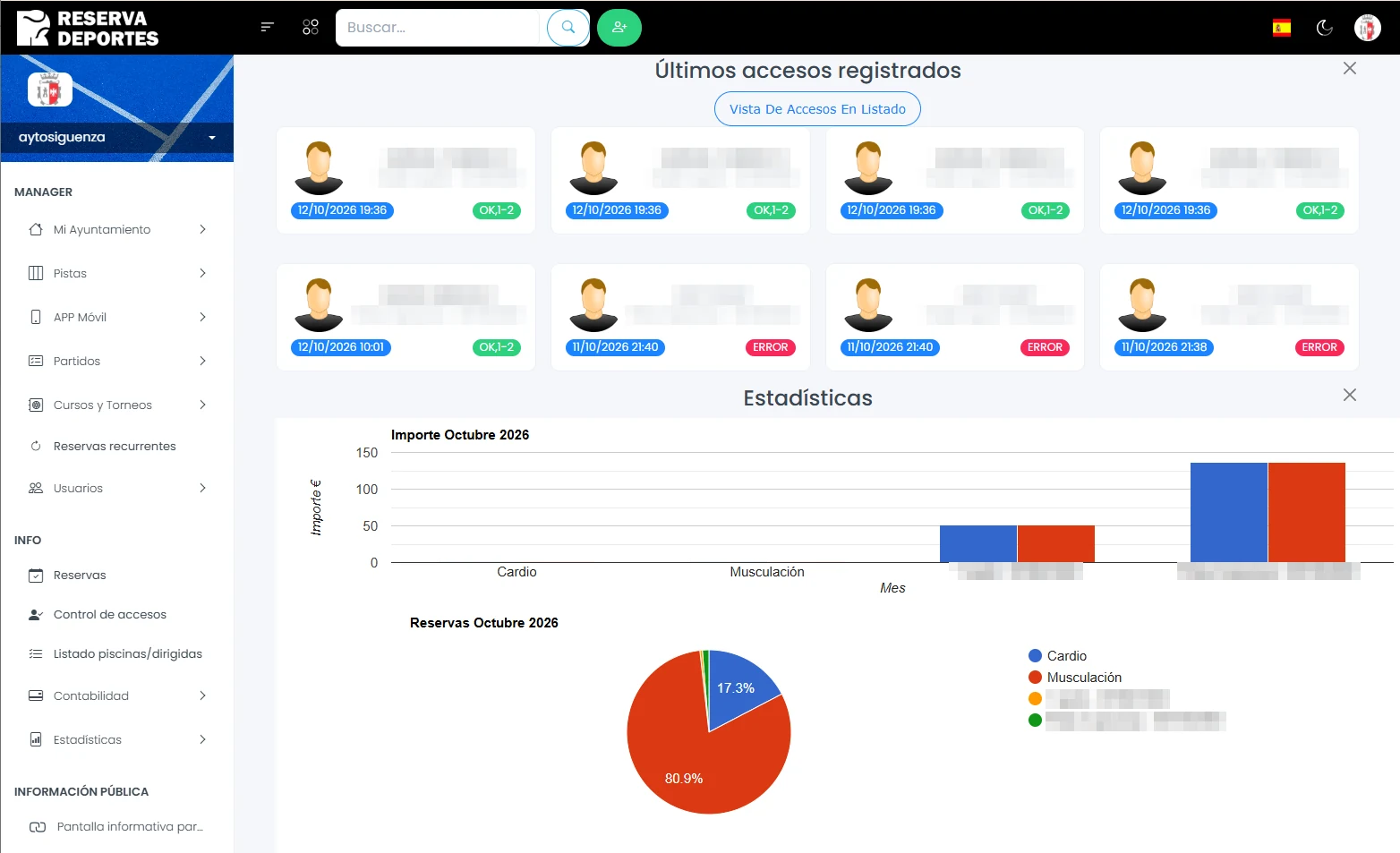
Task: Click the Partidos sidebar icon
Action: (36, 361)
